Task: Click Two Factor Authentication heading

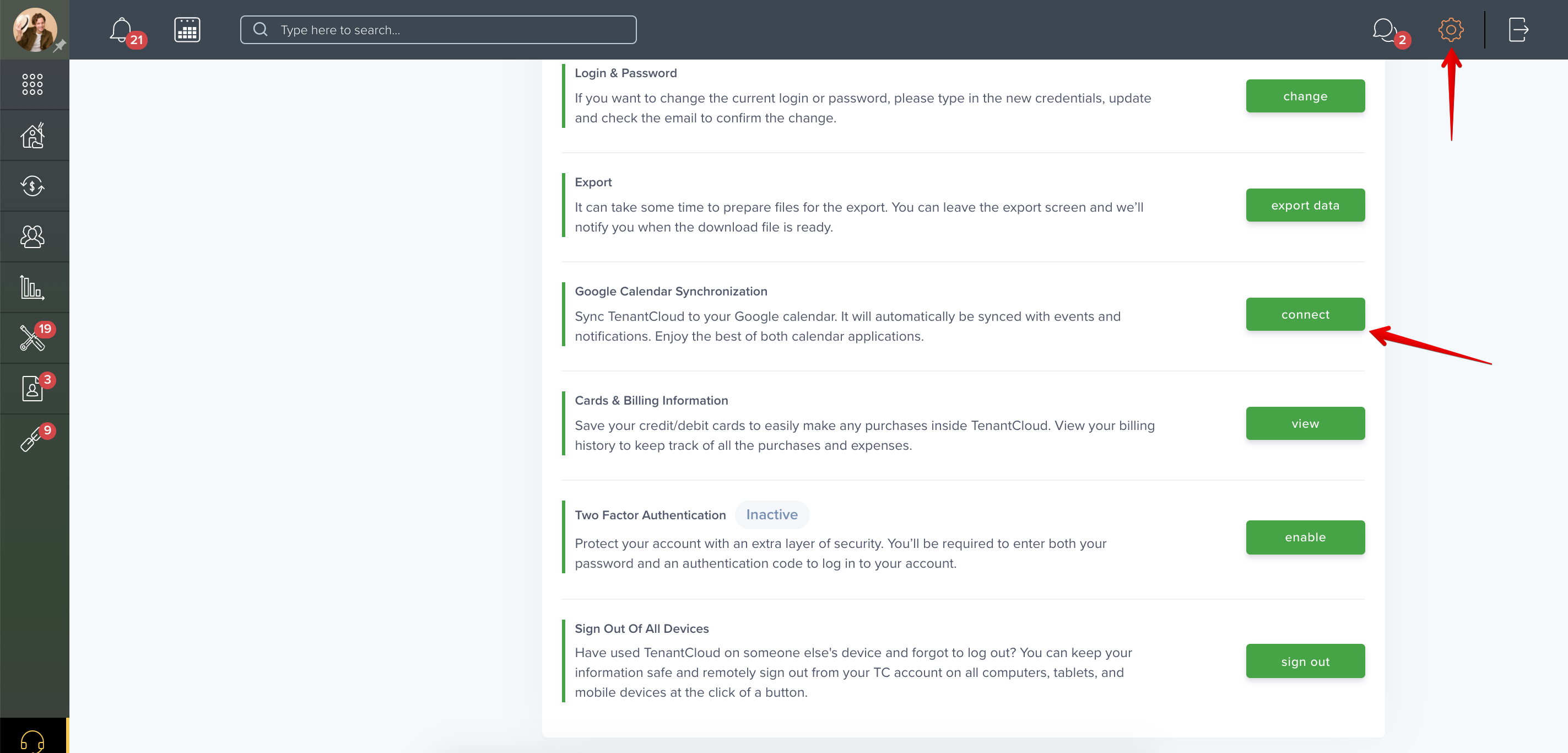Action: coord(650,515)
